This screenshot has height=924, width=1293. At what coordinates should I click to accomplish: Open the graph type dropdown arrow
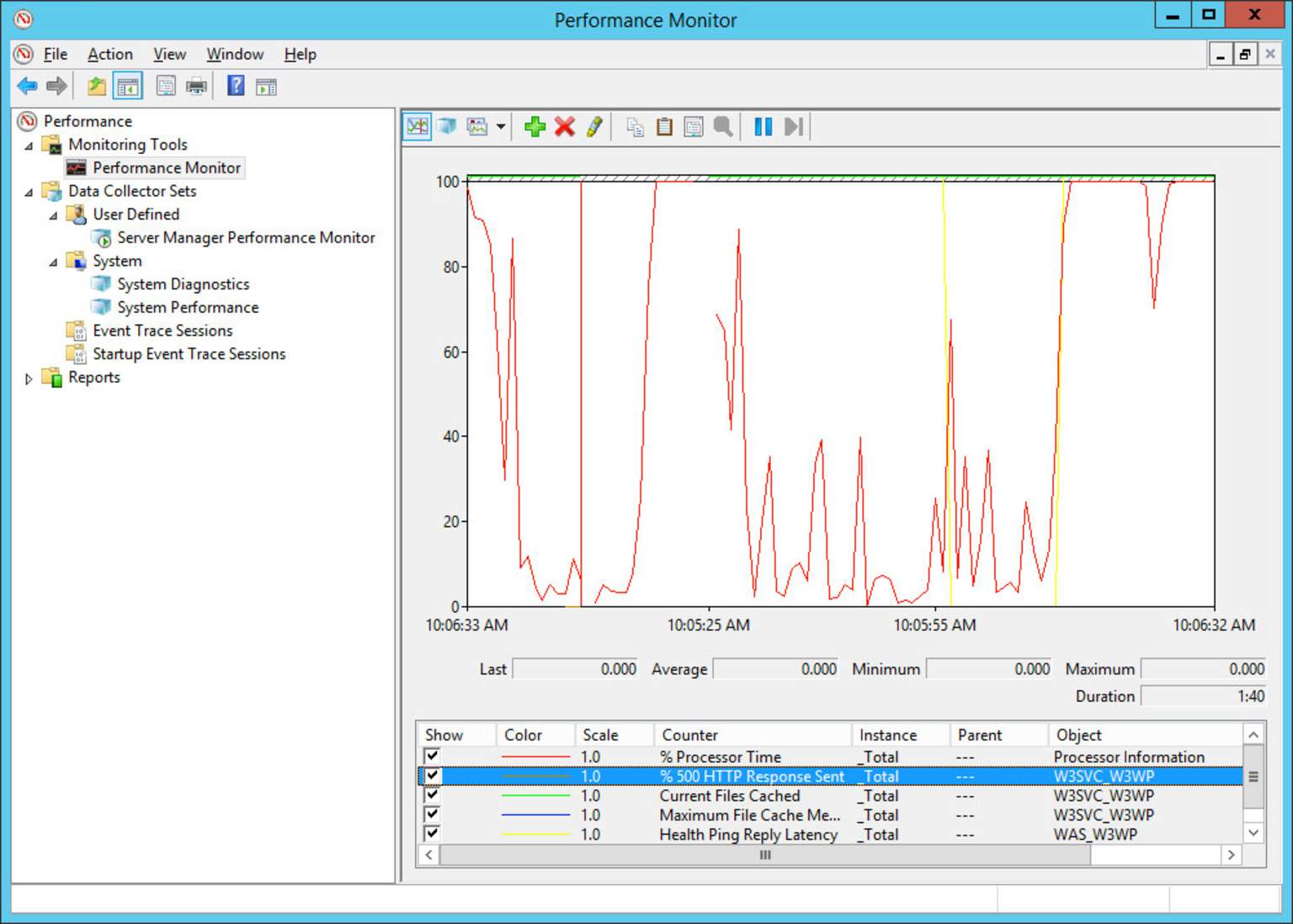click(x=500, y=126)
